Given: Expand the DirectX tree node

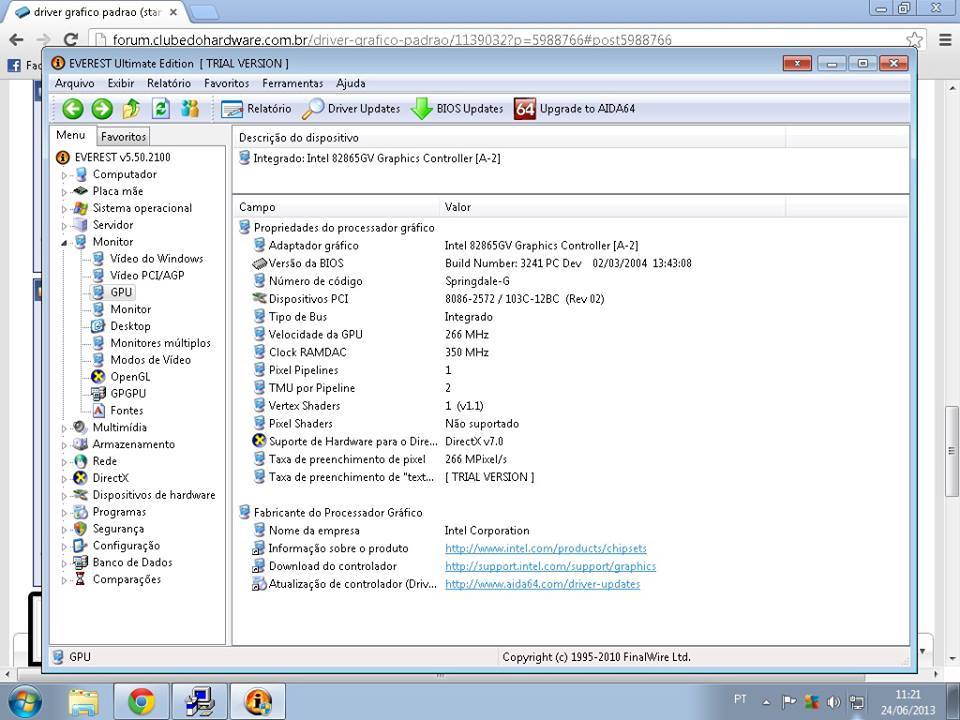Looking at the screenshot, I should tap(64, 479).
